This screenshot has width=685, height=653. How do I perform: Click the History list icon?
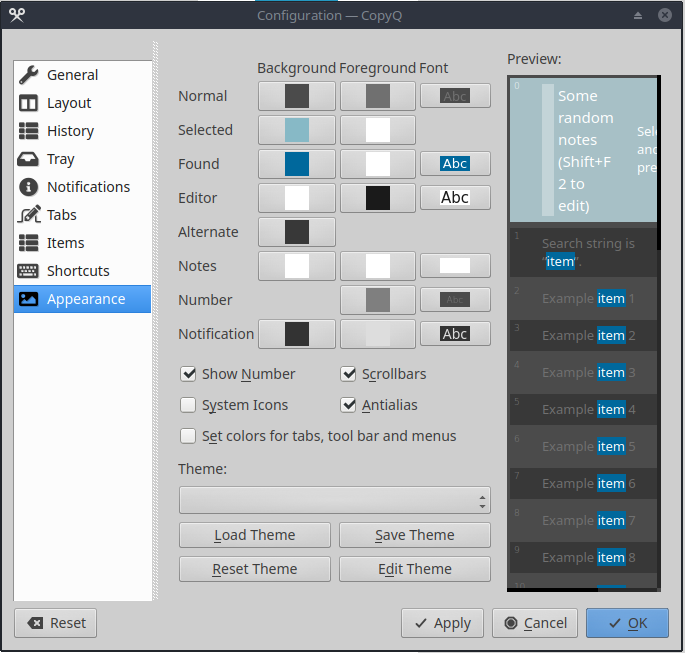pos(29,131)
